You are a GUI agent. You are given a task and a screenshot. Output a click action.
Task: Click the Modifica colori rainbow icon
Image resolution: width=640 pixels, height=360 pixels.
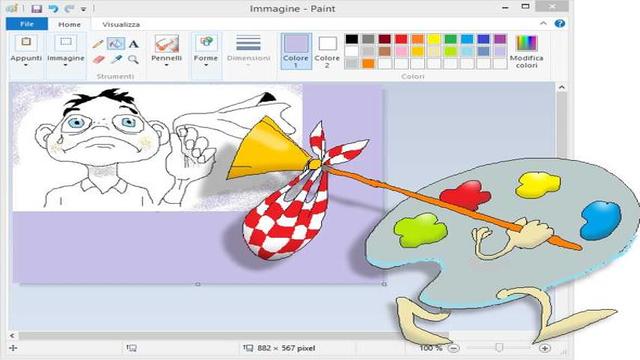tap(527, 43)
